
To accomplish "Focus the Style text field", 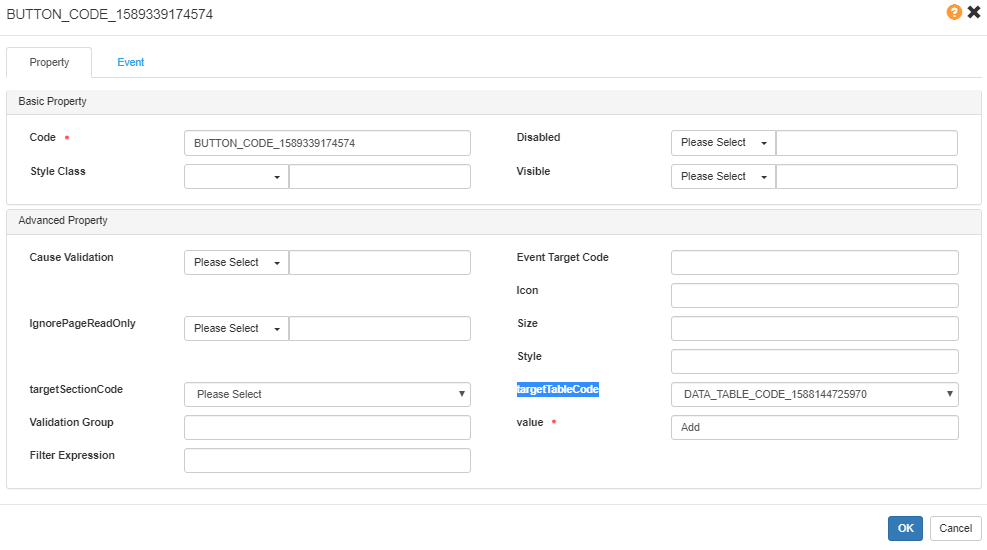I will tap(814, 362).
